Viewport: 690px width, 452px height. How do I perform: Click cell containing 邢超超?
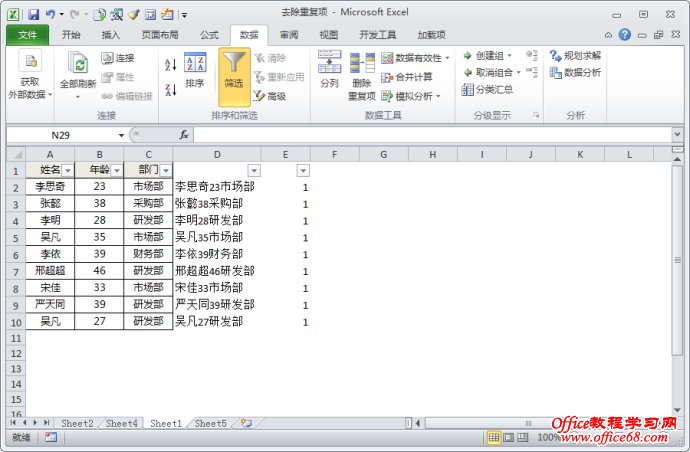[50, 271]
